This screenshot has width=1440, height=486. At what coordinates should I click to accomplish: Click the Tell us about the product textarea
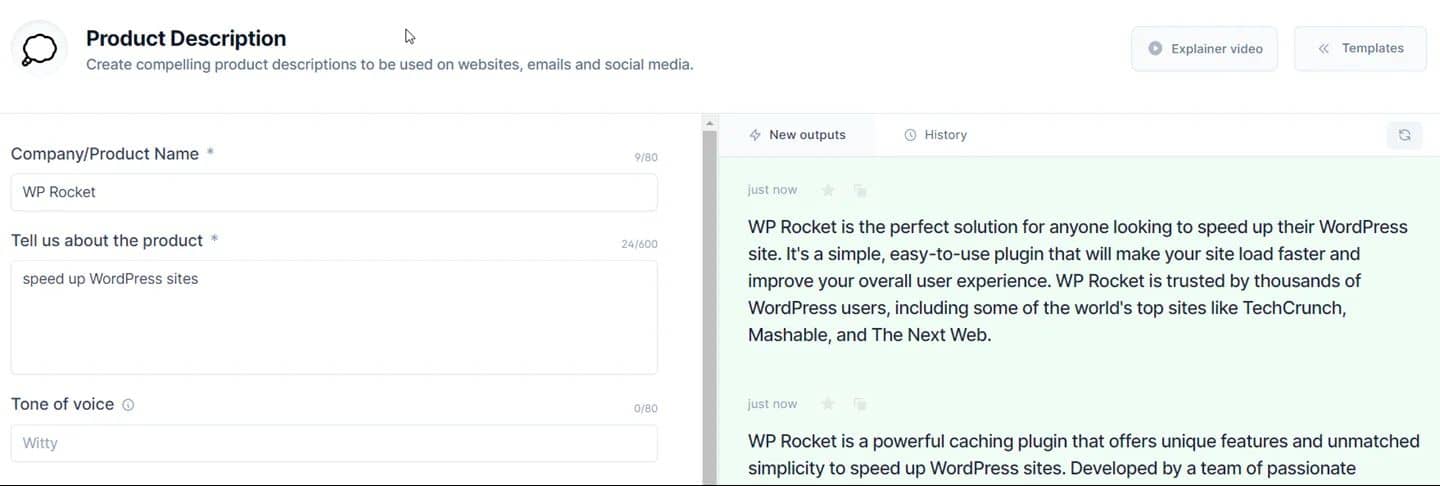[334, 317]
